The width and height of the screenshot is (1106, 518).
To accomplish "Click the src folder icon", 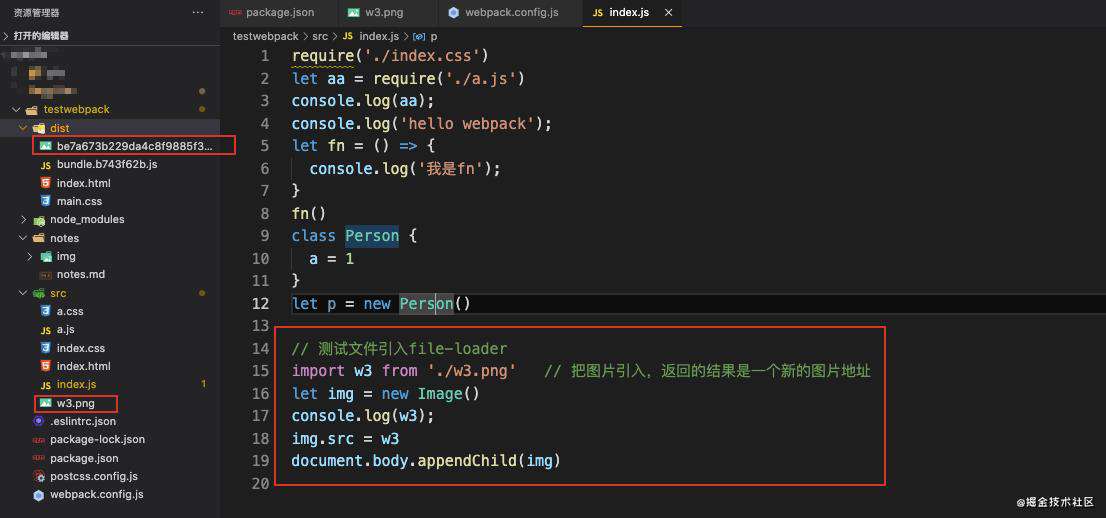I will click(39, 294).
